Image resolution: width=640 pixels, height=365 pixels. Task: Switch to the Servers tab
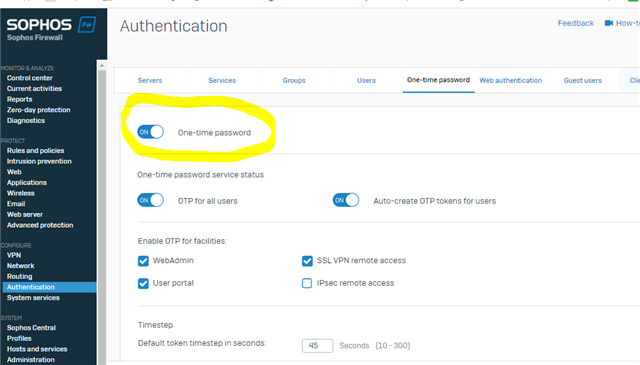(x=150, y=80)
